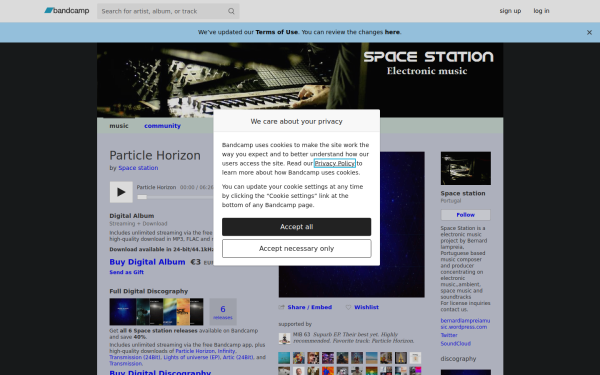The height and width of the screenshot is (375, 600).
Task: Open the Infinity album link in the discography text
Action: pos(226,351)
